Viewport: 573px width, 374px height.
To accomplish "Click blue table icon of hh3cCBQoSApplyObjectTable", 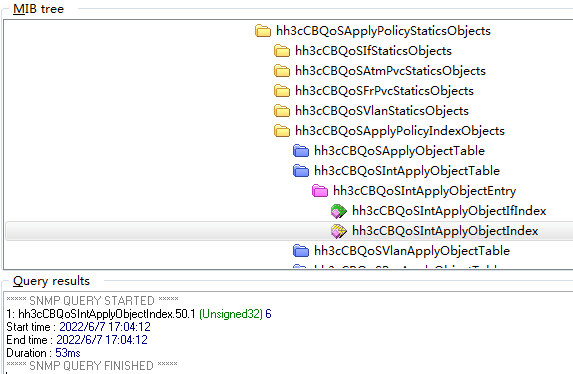I will pos(301,151).
